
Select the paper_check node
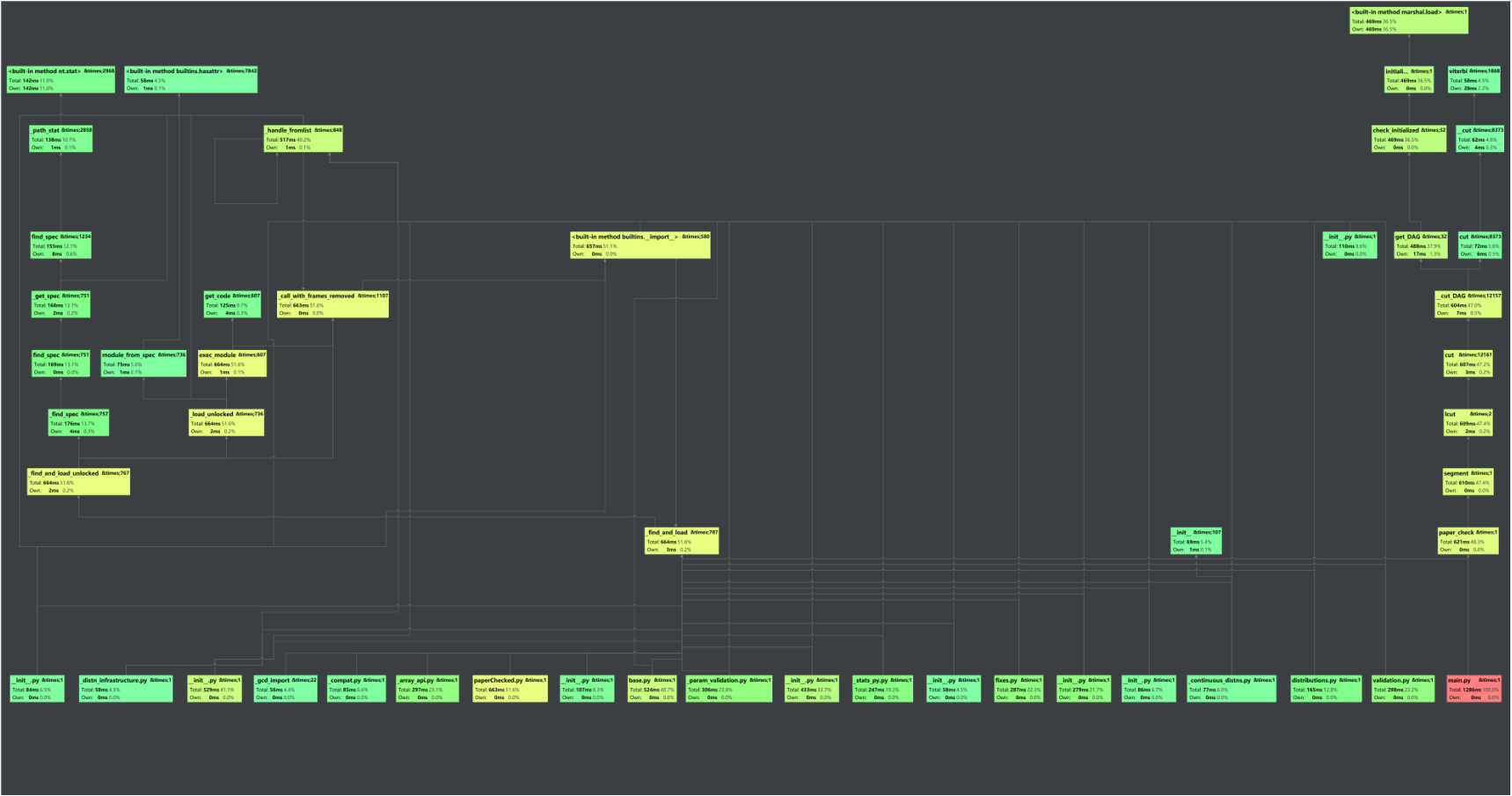pyautogui.click(x=1468, y=541)
